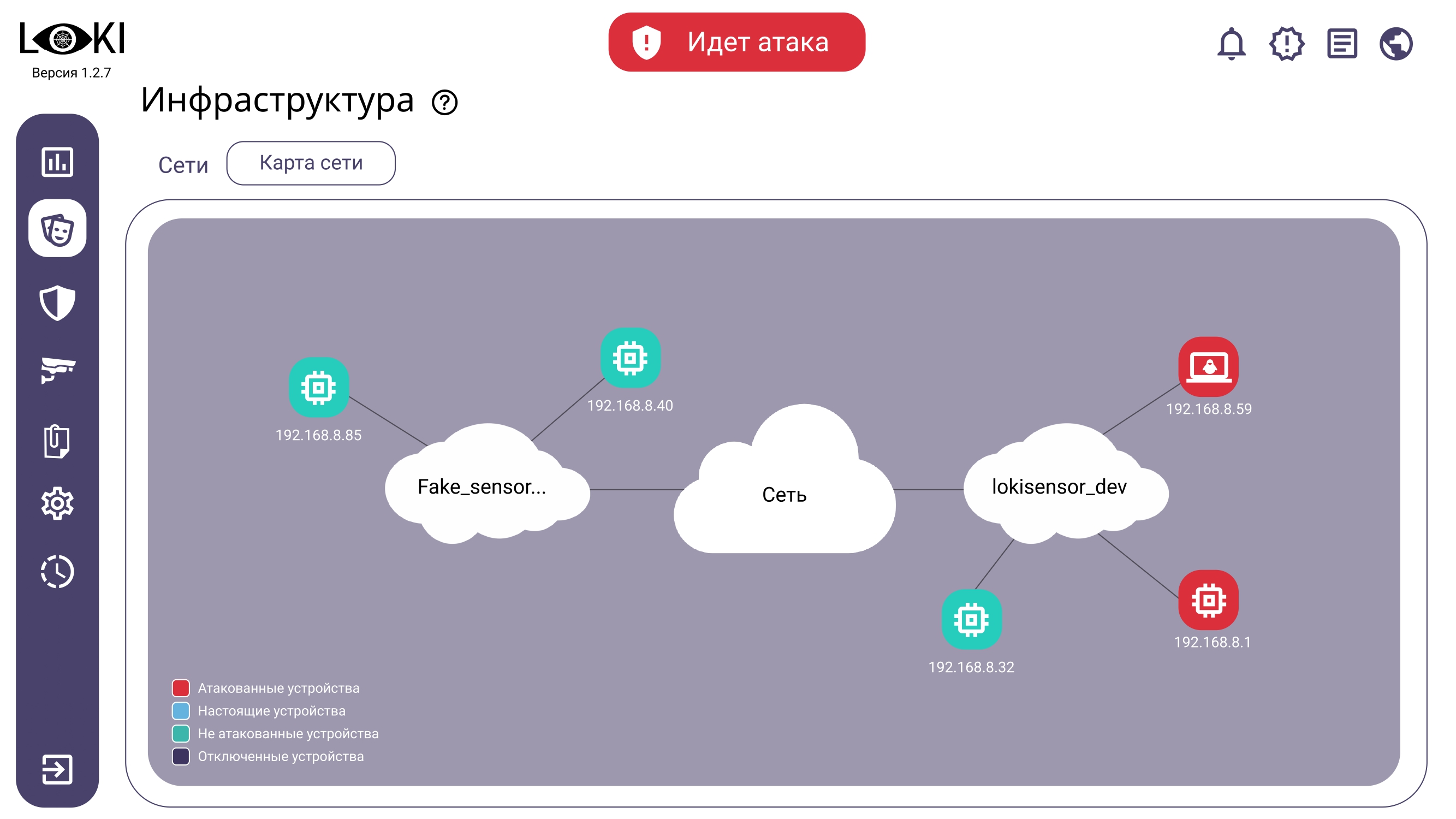Open the dashboard statistics sidebar icon
The image size is (1456, 819).
point(57,163)
